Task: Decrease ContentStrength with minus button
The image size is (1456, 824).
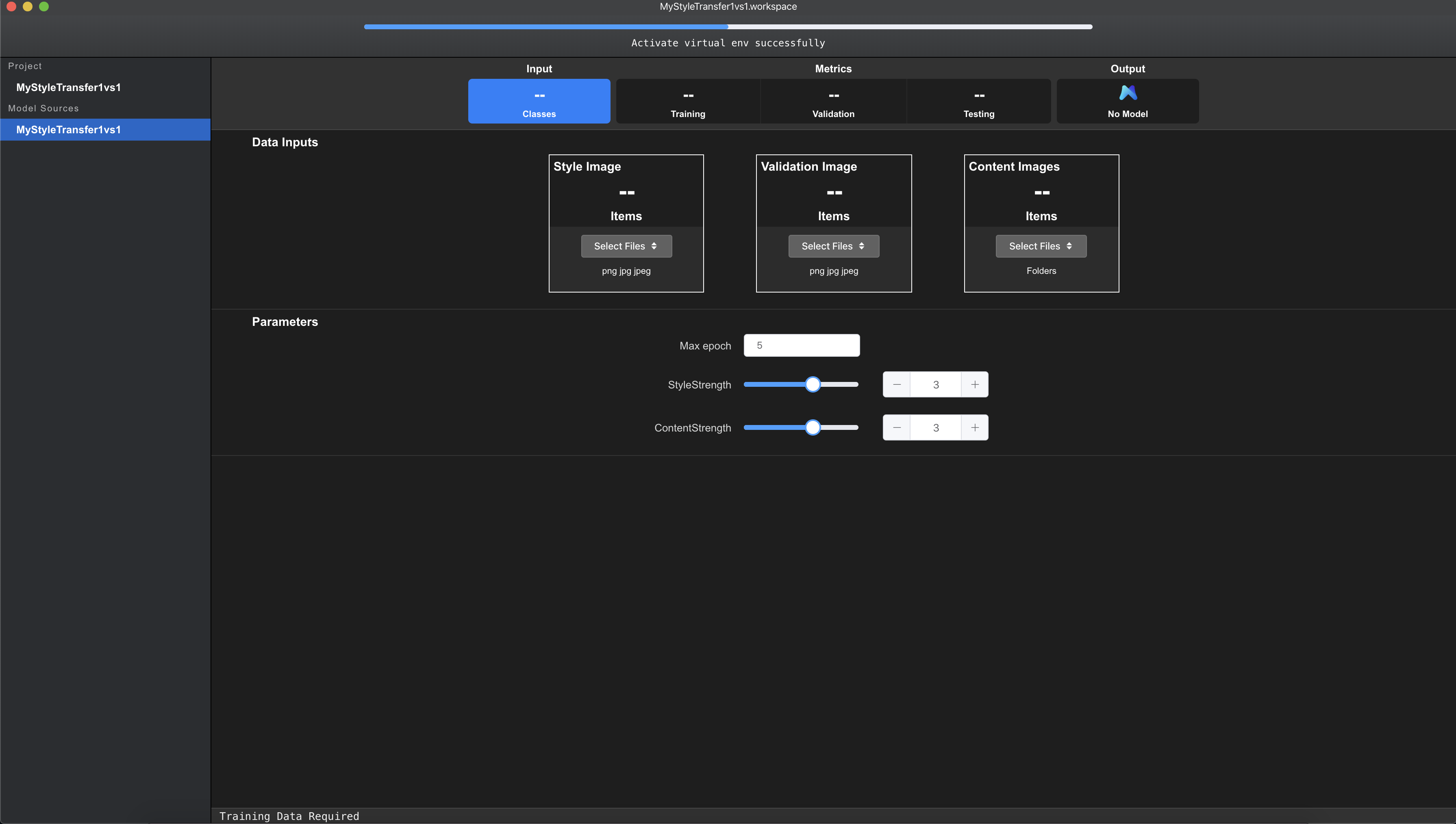Action: tap(897, 428)
